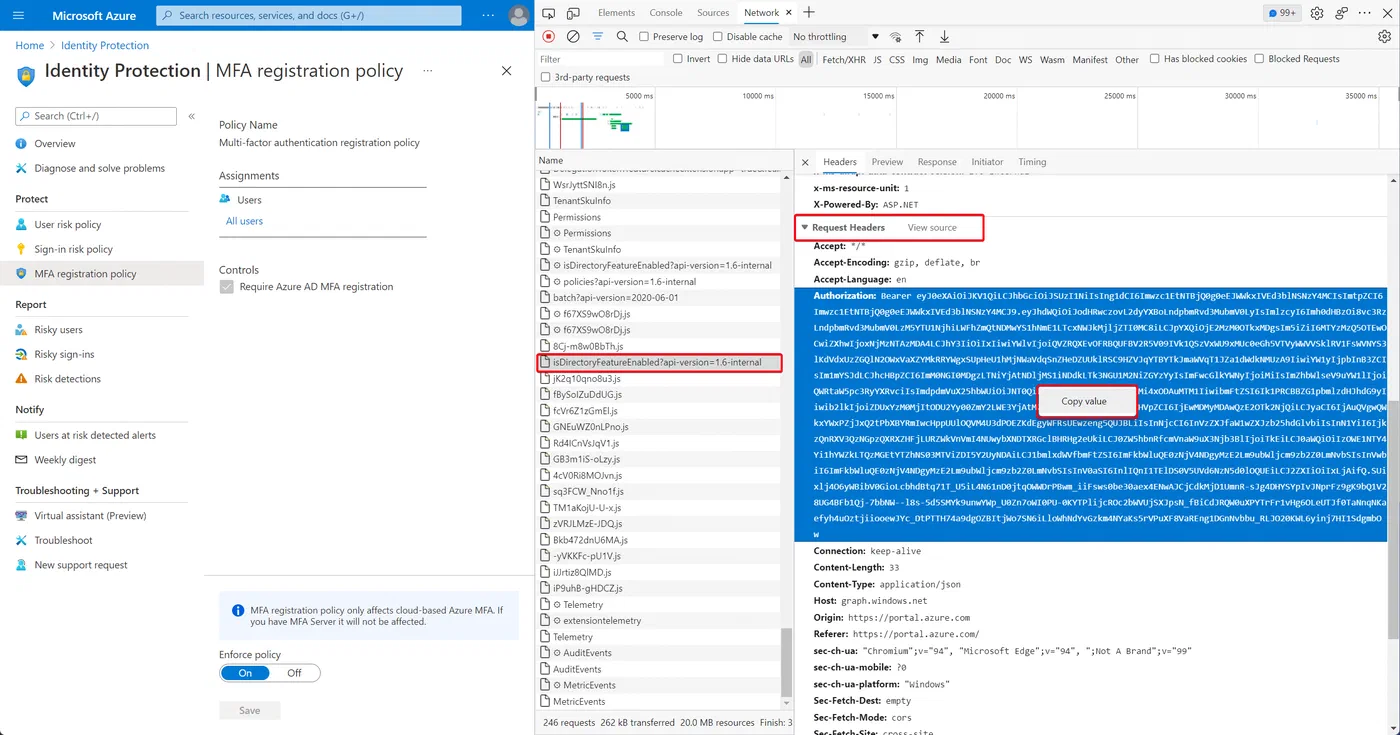1400x735 pixels.
Task: Open User risk policy
Action: (x=68, y=225)
